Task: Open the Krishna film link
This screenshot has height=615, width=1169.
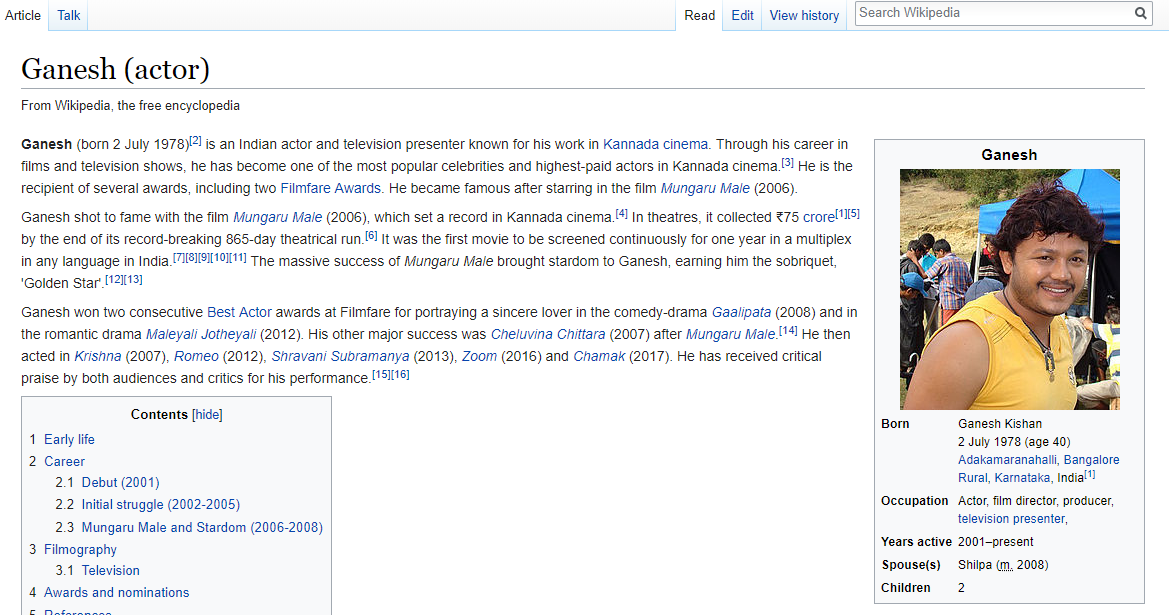Action: tap(98, 356)
